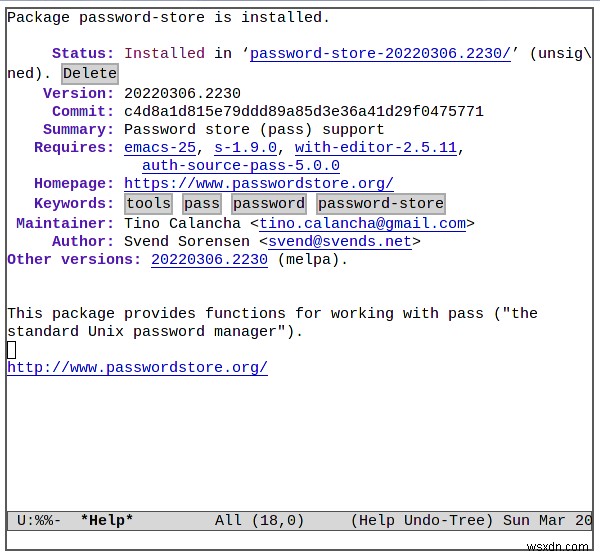Click the *Help* buffer name in mode line
This screenshot has width=600, height=557.
107,520
